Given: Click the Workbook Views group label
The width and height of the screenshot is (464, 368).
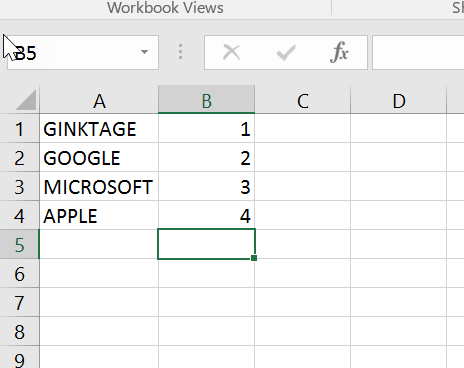Looking at the screenshot, I should [x=165, y=7].
